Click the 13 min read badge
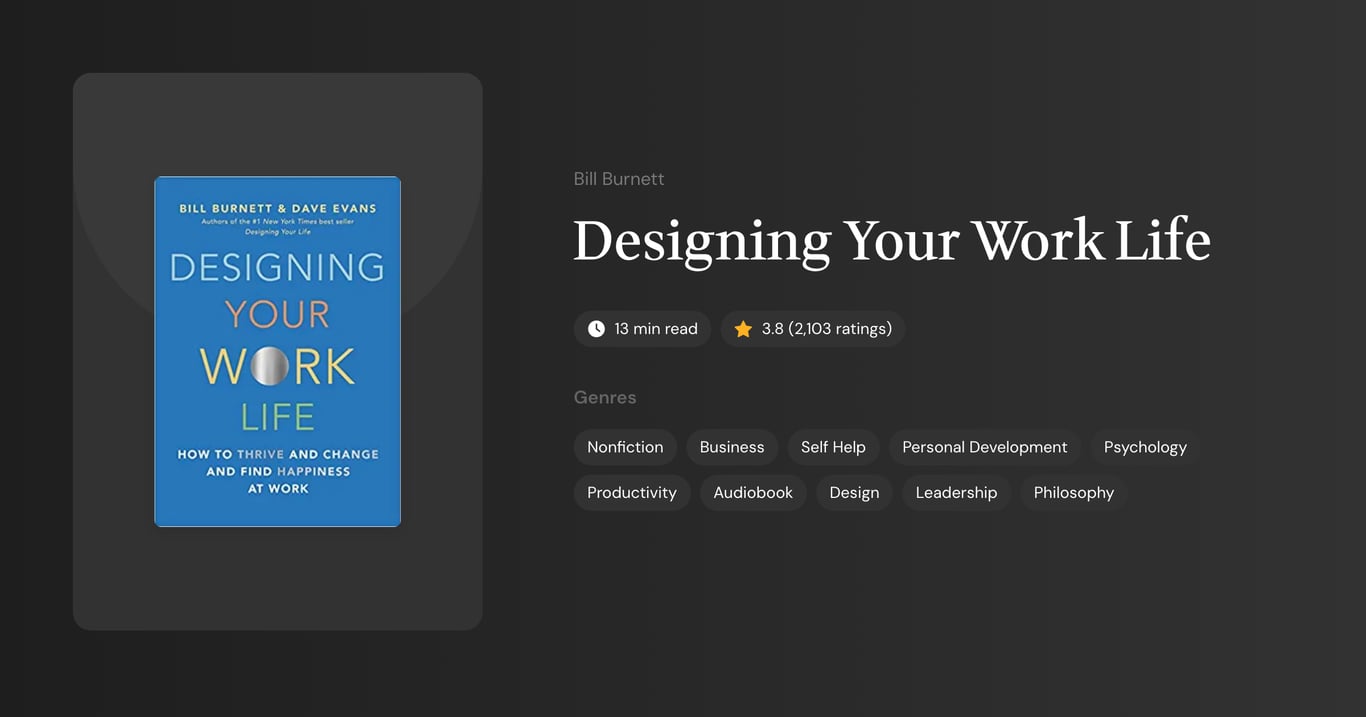 (x=642, y=328)
